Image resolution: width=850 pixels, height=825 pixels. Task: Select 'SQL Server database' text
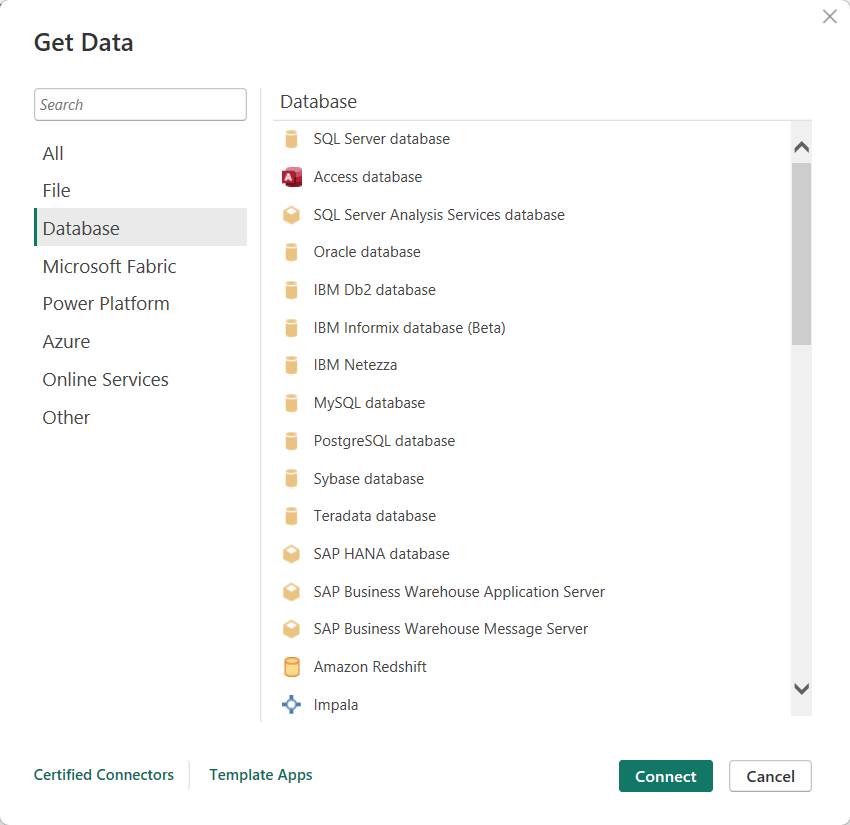pyautogui.click(x=382, y=139)
